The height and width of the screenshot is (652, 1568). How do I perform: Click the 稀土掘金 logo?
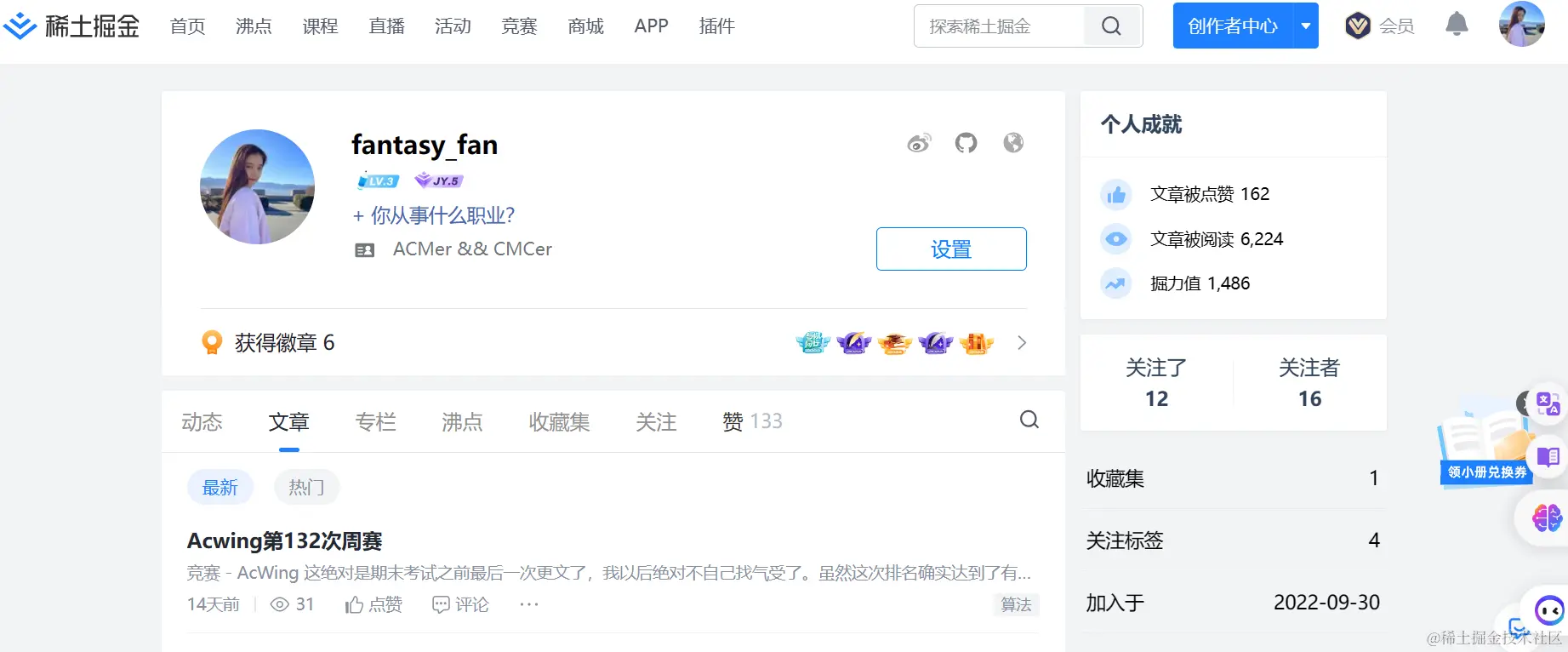coord(71,26)
